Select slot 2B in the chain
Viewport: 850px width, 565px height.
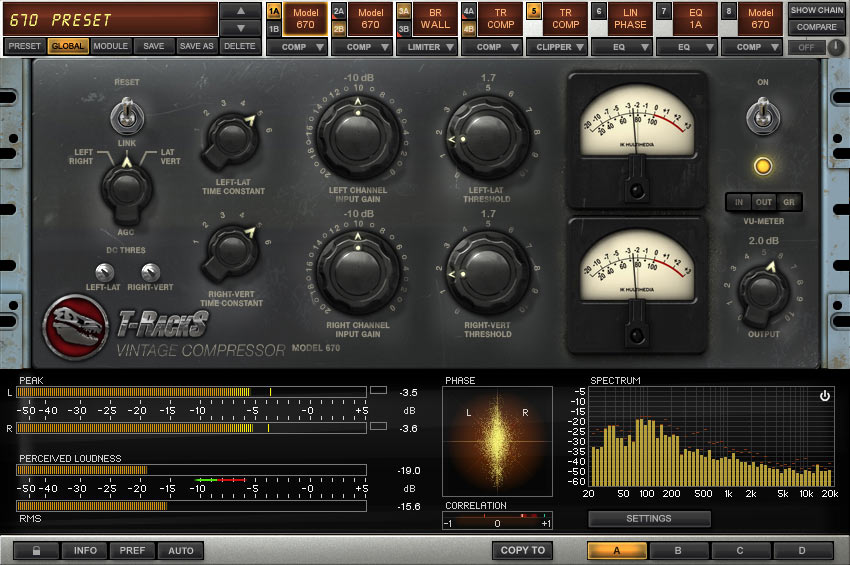(x=339, y=29)
